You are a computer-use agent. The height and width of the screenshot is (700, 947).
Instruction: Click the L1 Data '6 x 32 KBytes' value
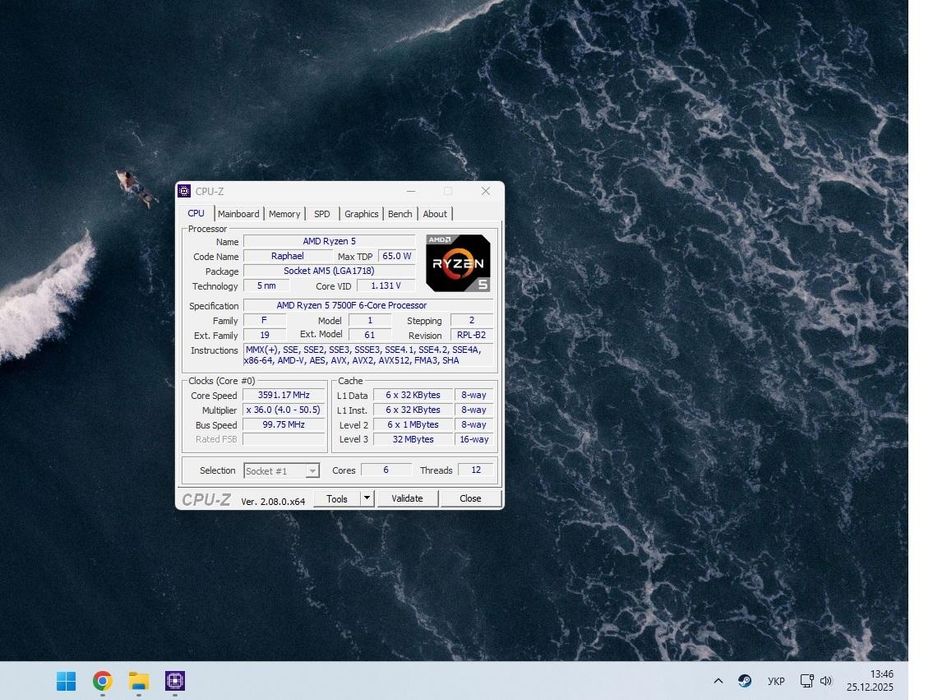[x=413, y=395]
